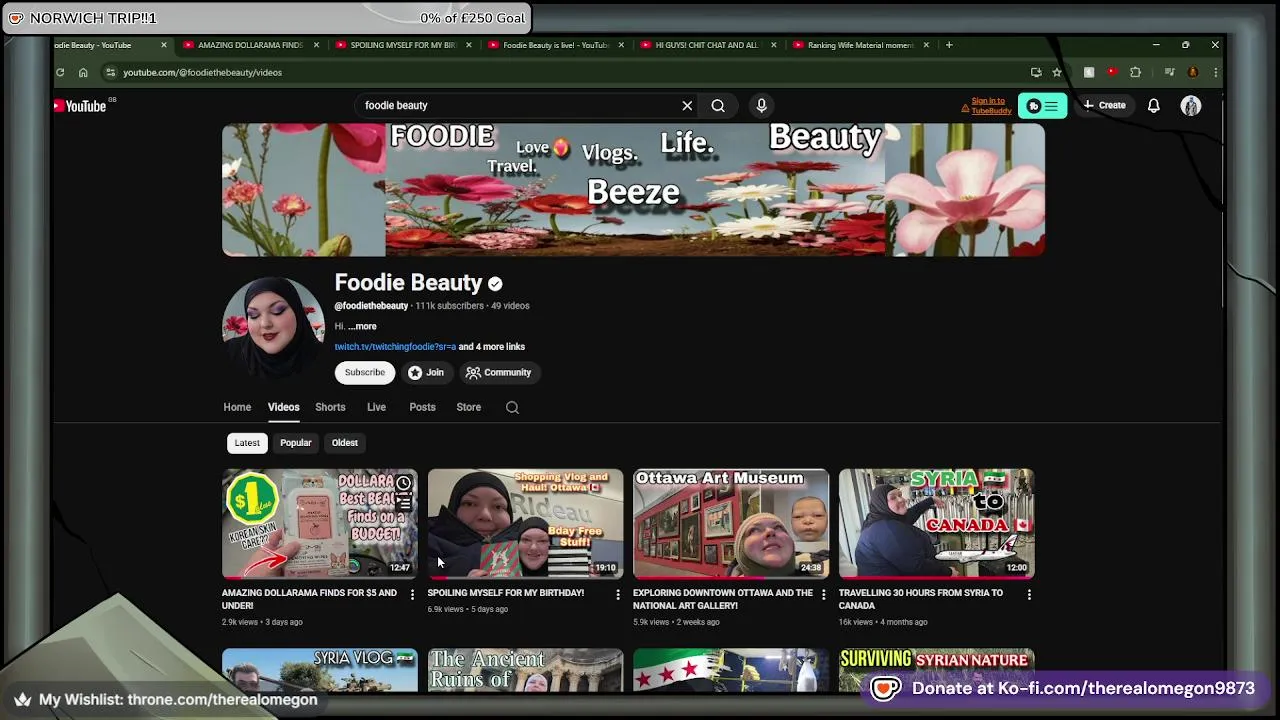Click the browser profile avatar icon
Image resolution: width=1280 pixels, height=720 pixels.
pos(1193,72)
